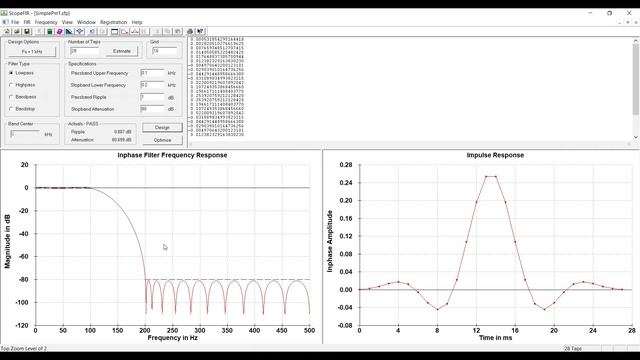Viewport: 640px width, 360px height.
Task: Click the Undo arrow toolbar icon
Action: tap(92, 31)
